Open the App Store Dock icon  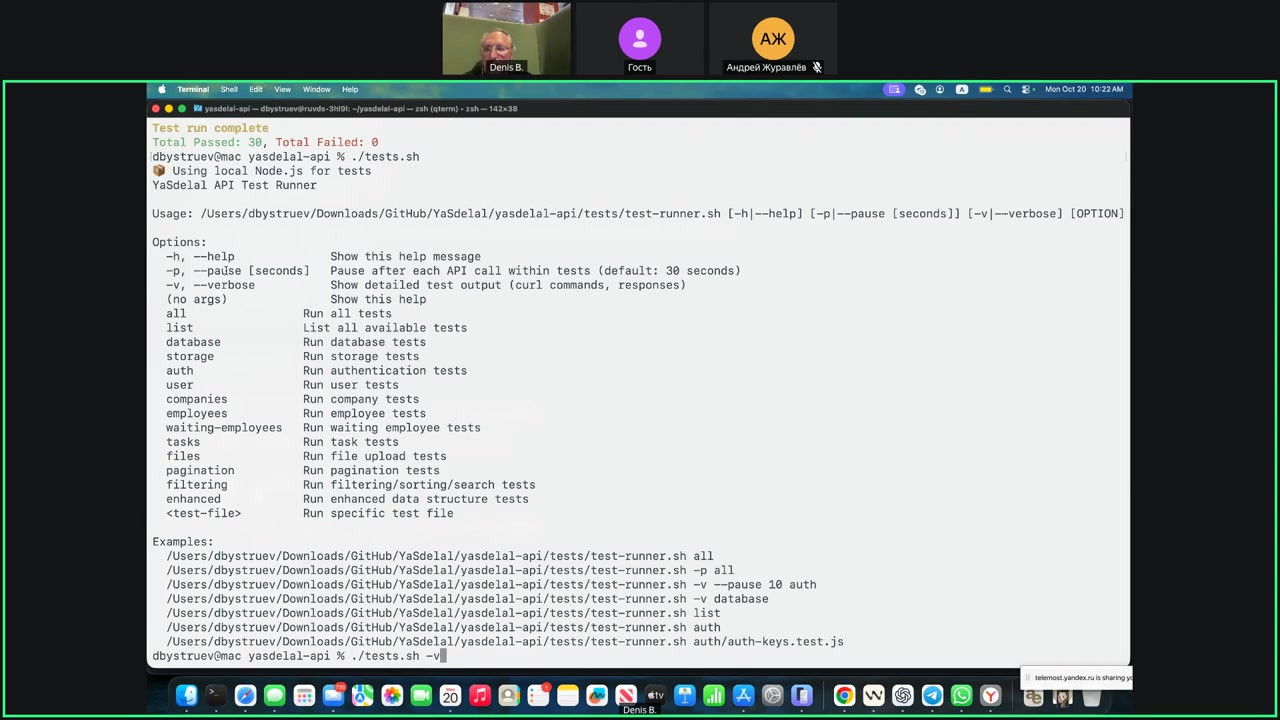pyautogui.click(x=743, y=696)
